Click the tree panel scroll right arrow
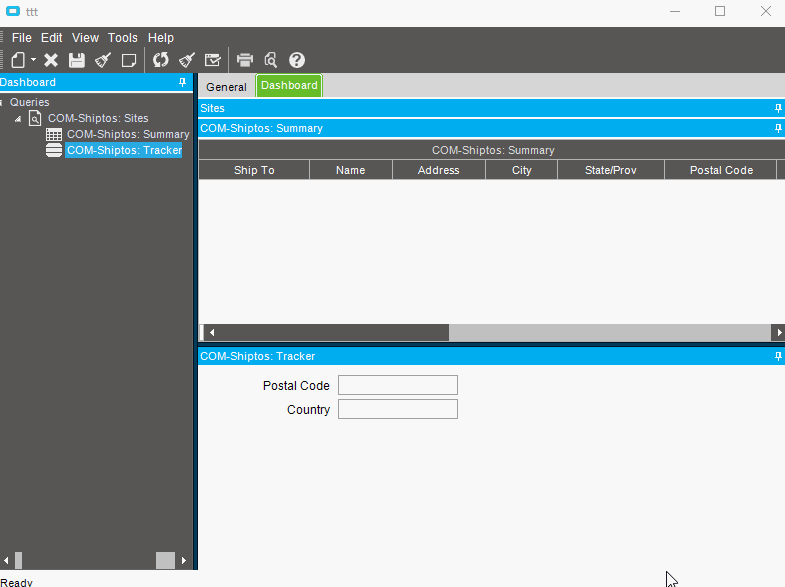This screenshot has height=587, width=785. (x=184, y=560)
